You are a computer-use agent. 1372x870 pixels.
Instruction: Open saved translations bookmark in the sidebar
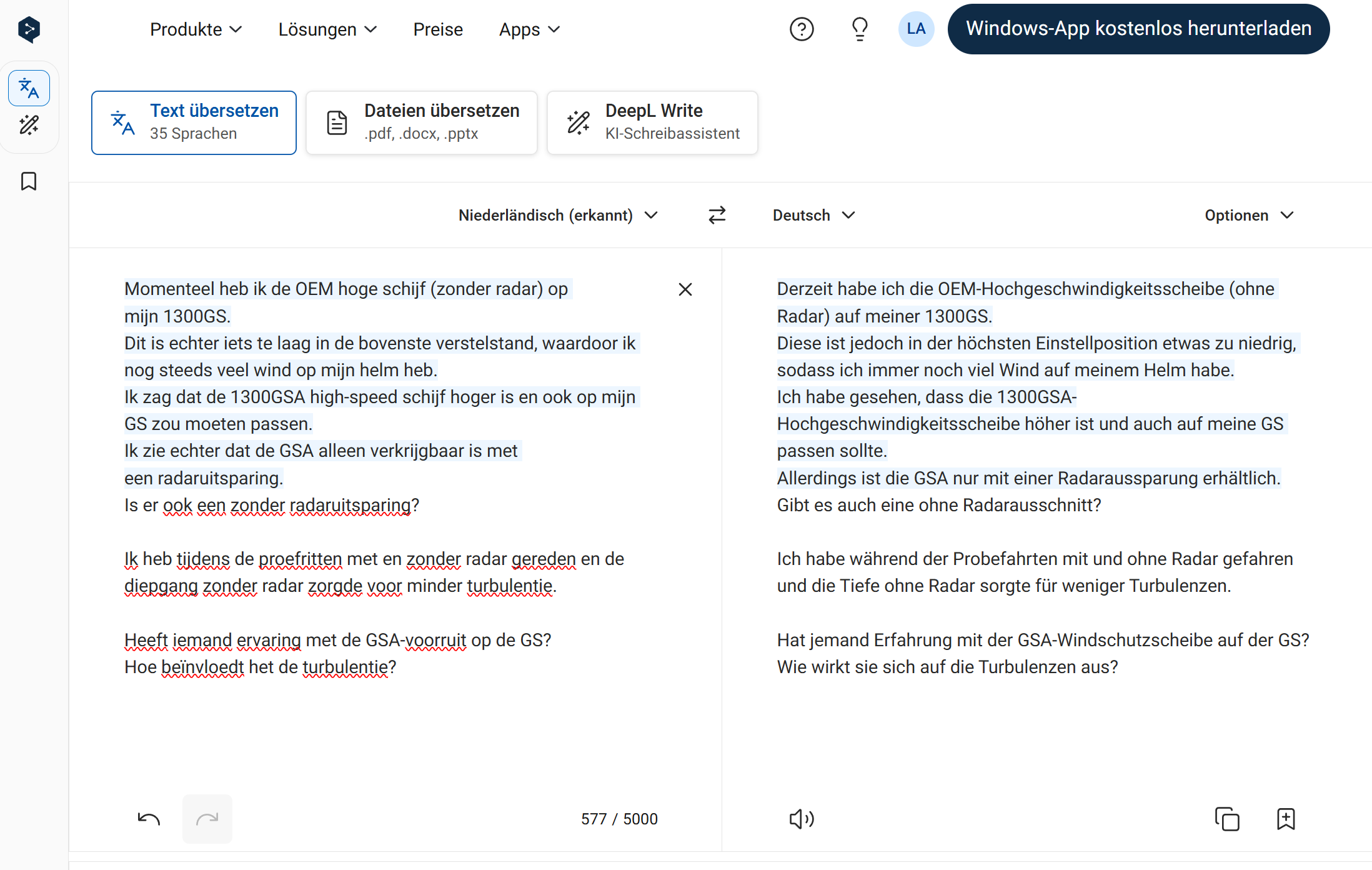point(29,181)
